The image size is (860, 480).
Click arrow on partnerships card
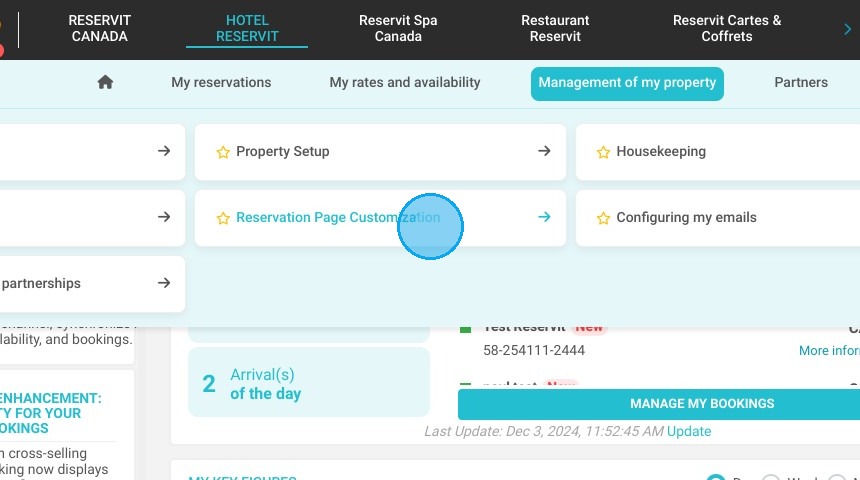point(164,283)
